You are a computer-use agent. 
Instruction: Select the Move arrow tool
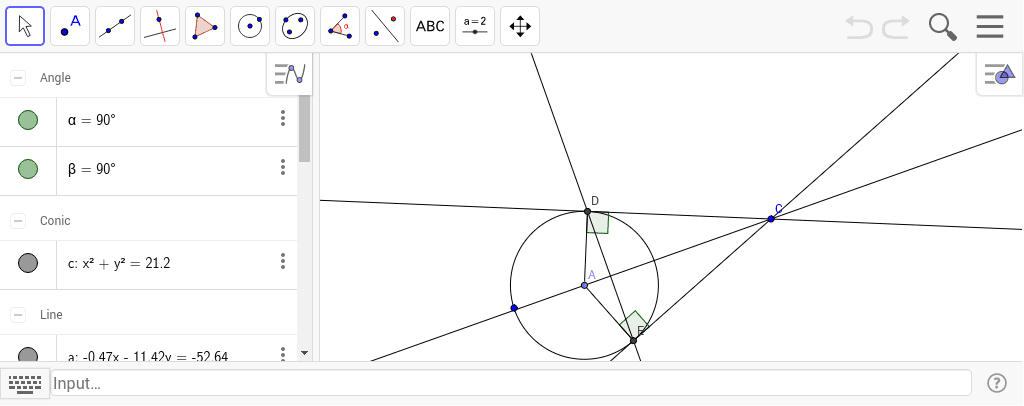point(25,26)
